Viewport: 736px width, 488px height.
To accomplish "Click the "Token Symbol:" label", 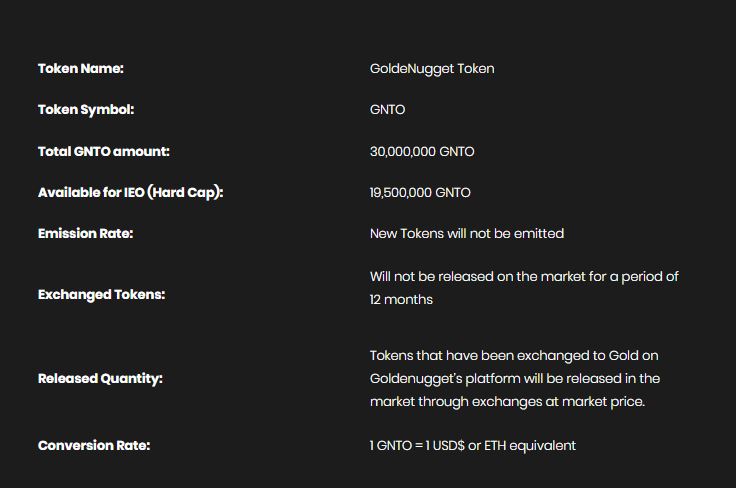I will 86,110.
